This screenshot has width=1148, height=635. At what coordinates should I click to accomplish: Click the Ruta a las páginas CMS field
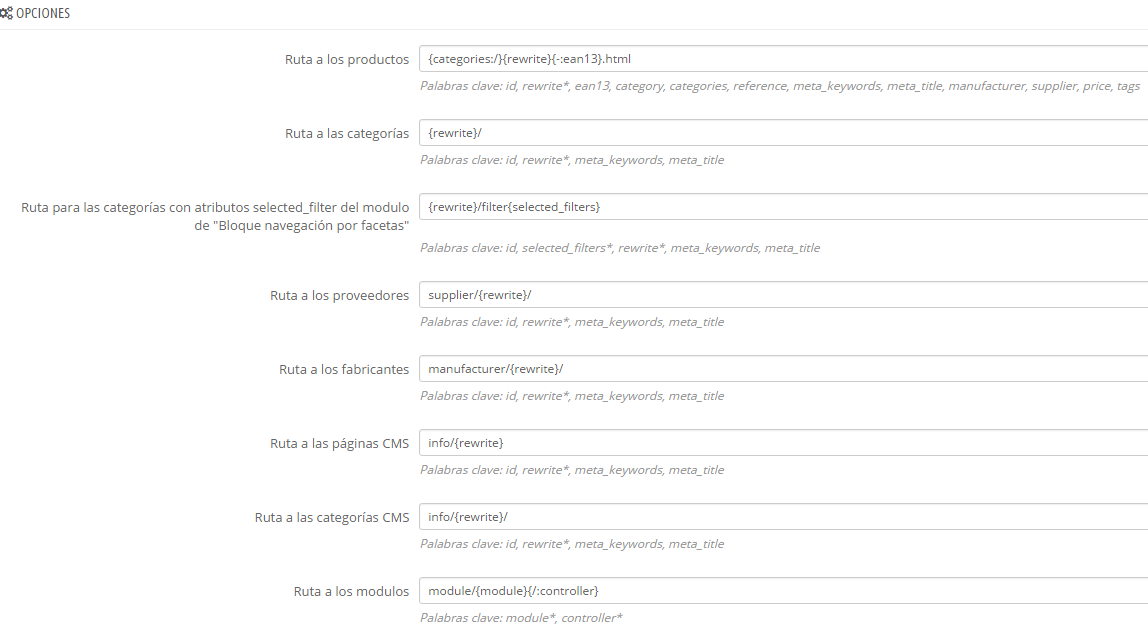coord(783,442)
